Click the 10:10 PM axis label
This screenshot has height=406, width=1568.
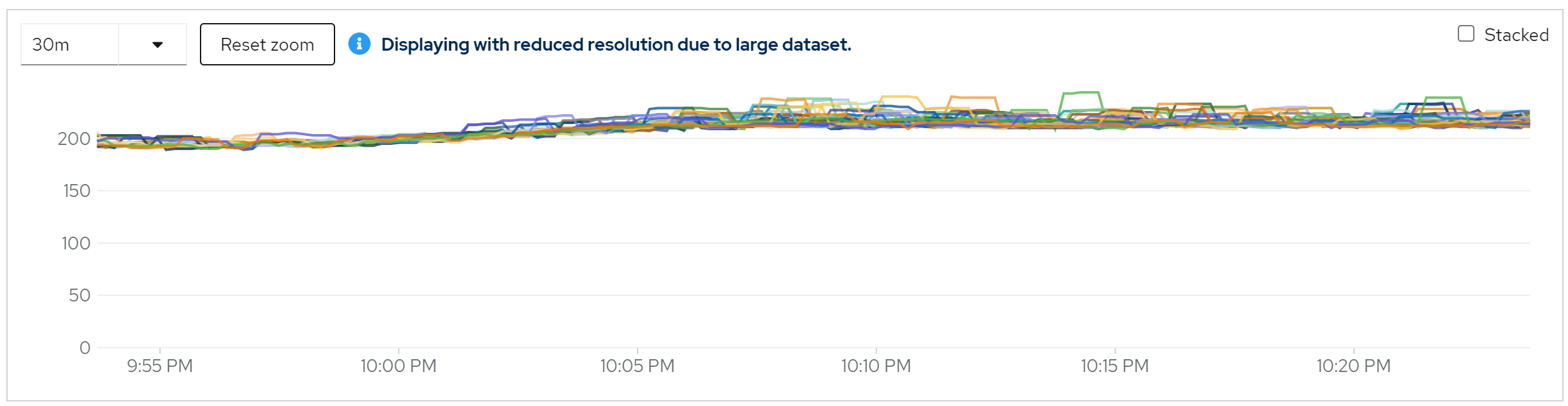tap(875, 366)
